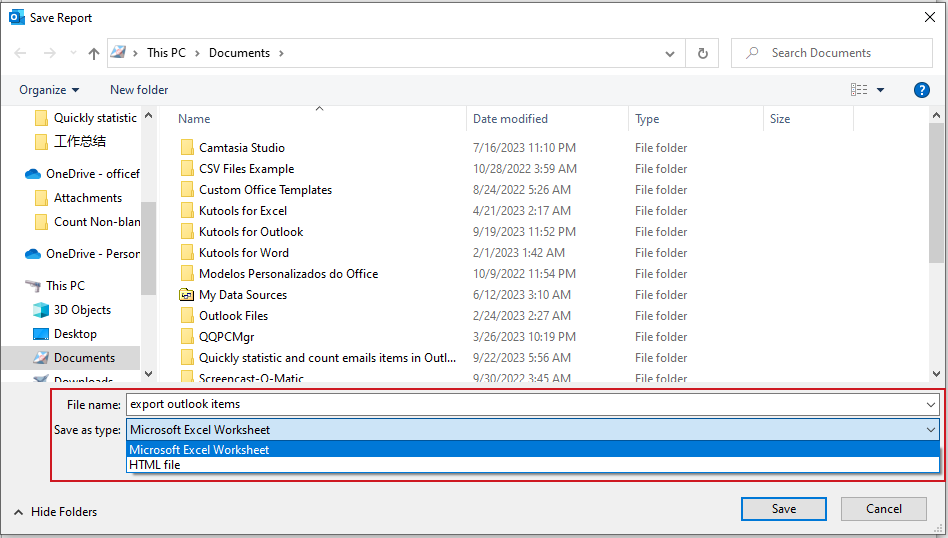This screenshot has width=948, height=538.
Task: Open recent locations dropdown arrow
Action: click(x=73, y=53)
